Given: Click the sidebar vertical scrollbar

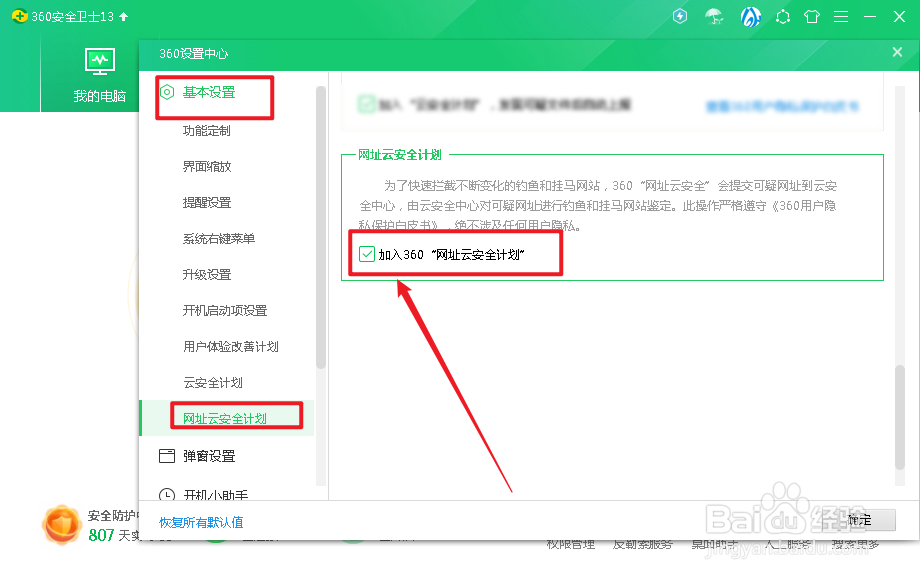Looking at the screenshot, I should coord(320,228).
